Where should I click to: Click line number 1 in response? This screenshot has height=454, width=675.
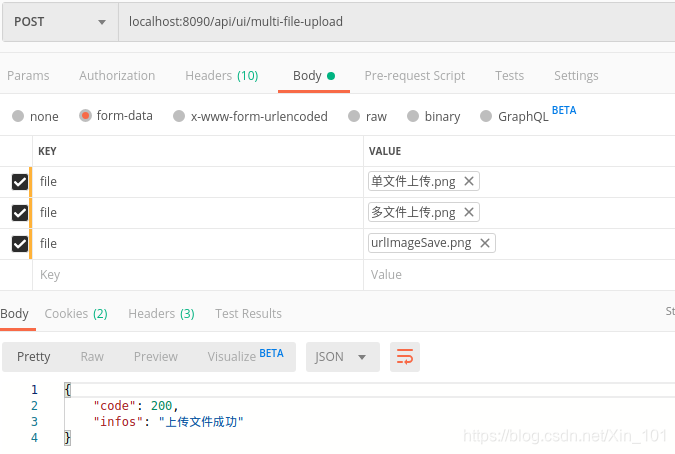tap(34, 390)
